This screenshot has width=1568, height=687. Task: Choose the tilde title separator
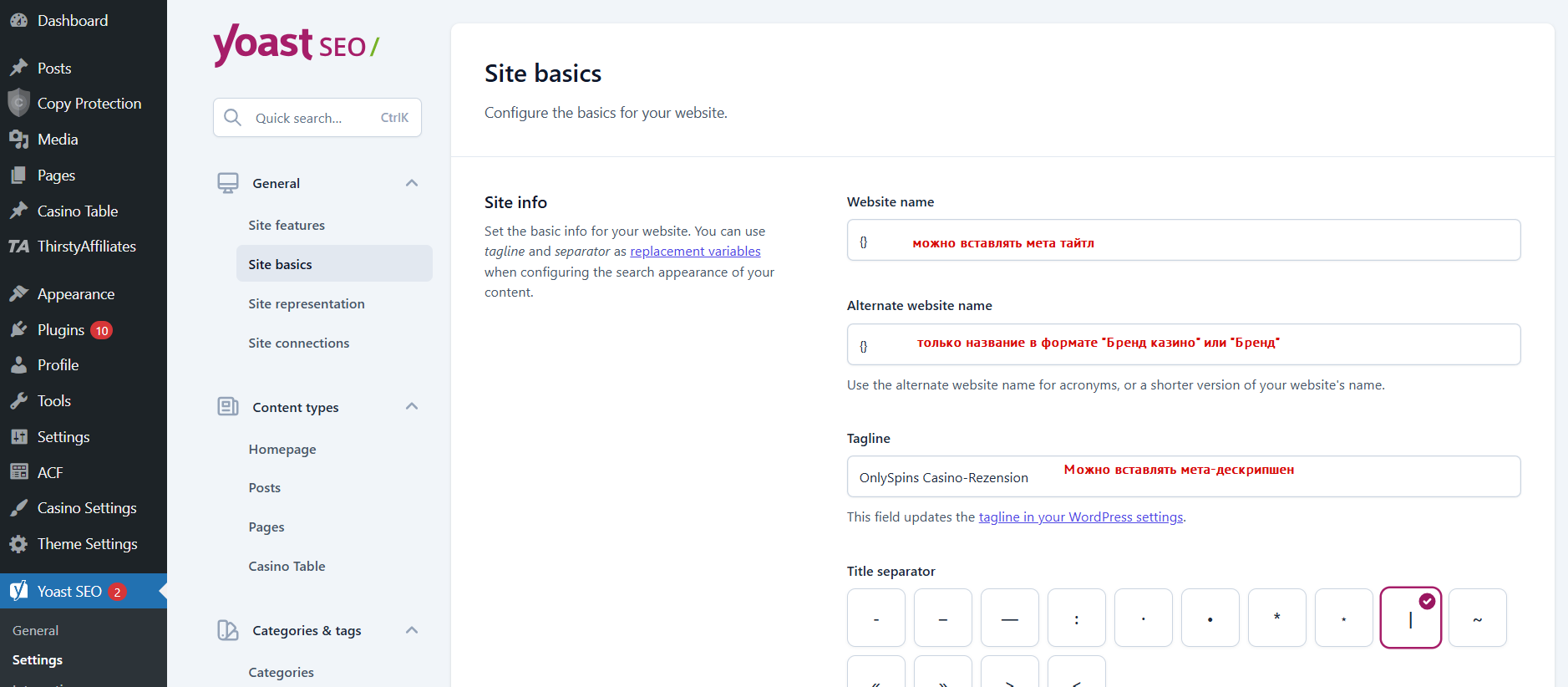(x=1477, y=618)
